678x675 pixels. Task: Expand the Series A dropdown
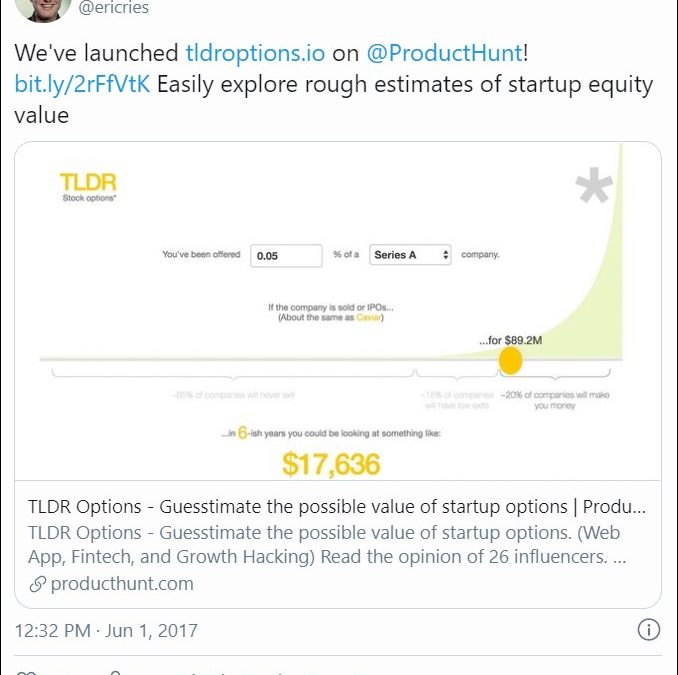coord(411,255)
